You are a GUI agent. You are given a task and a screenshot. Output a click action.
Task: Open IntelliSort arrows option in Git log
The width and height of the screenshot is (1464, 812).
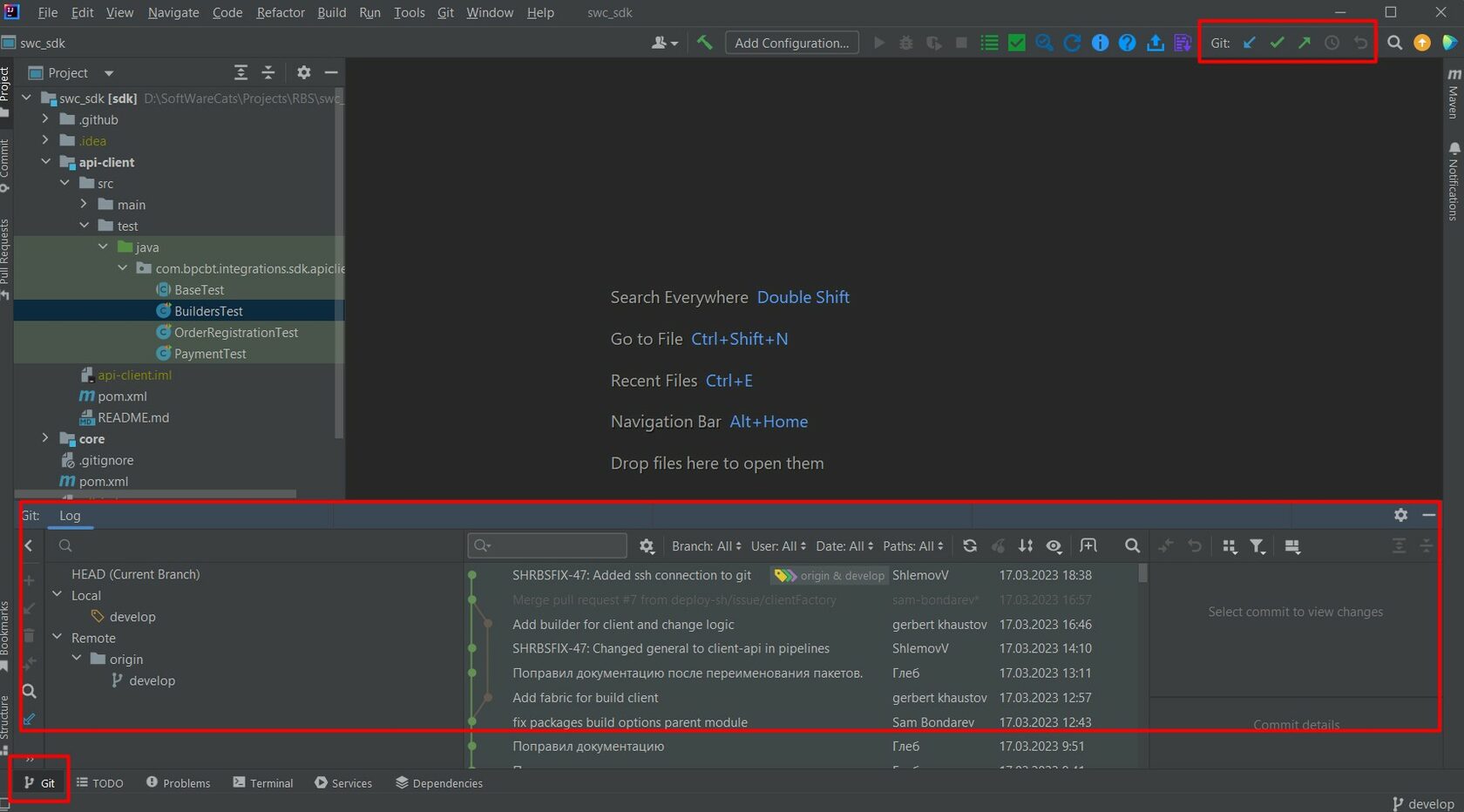pyautogui.click(x=1026, y=546)
